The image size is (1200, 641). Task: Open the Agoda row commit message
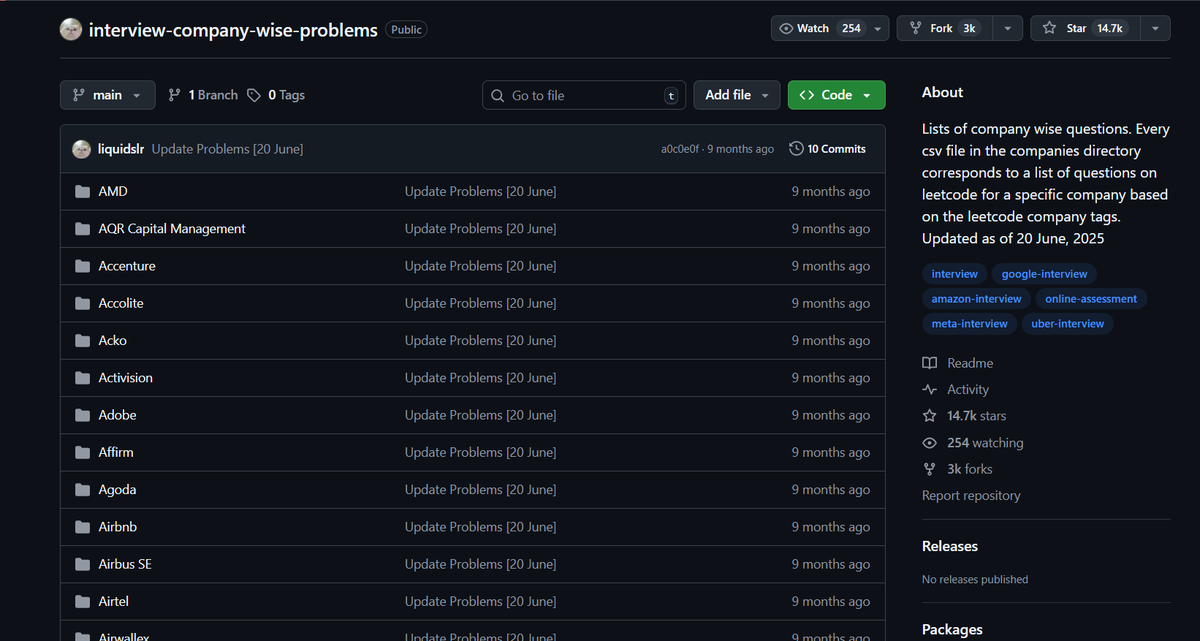[x=481, y=490]
